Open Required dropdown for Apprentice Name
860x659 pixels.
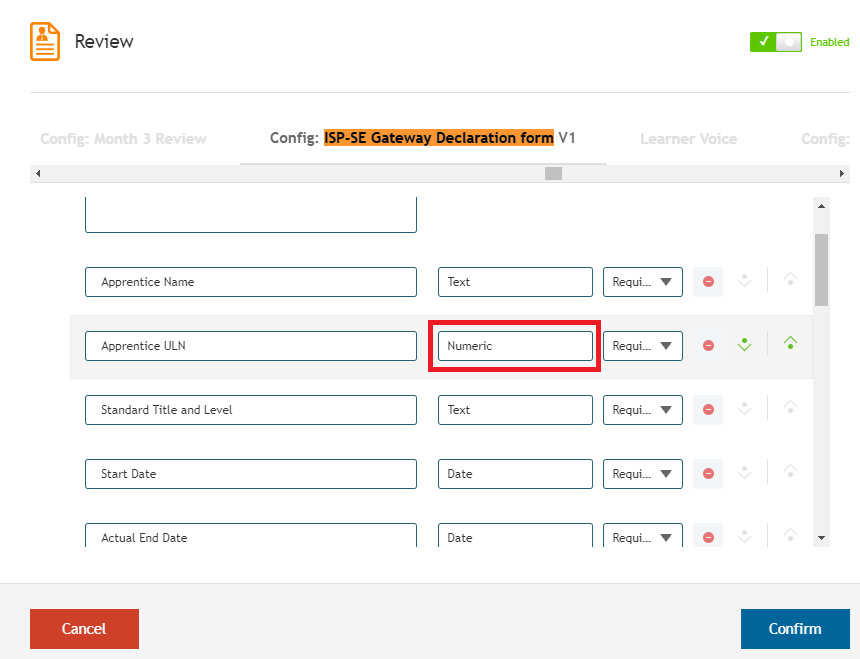tap(643, 282)
